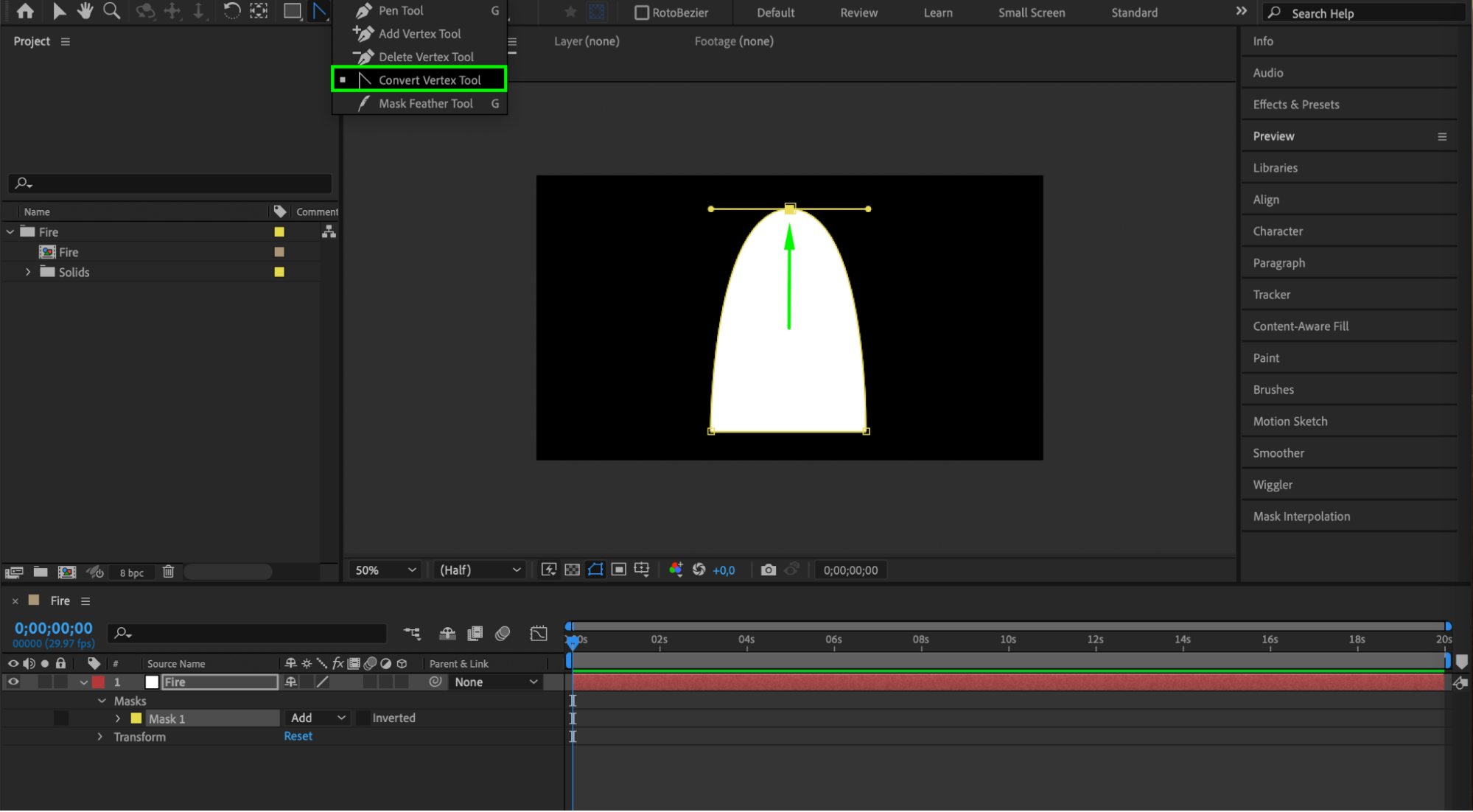Check the Inverted box for Mask 1

coord(363,718)
